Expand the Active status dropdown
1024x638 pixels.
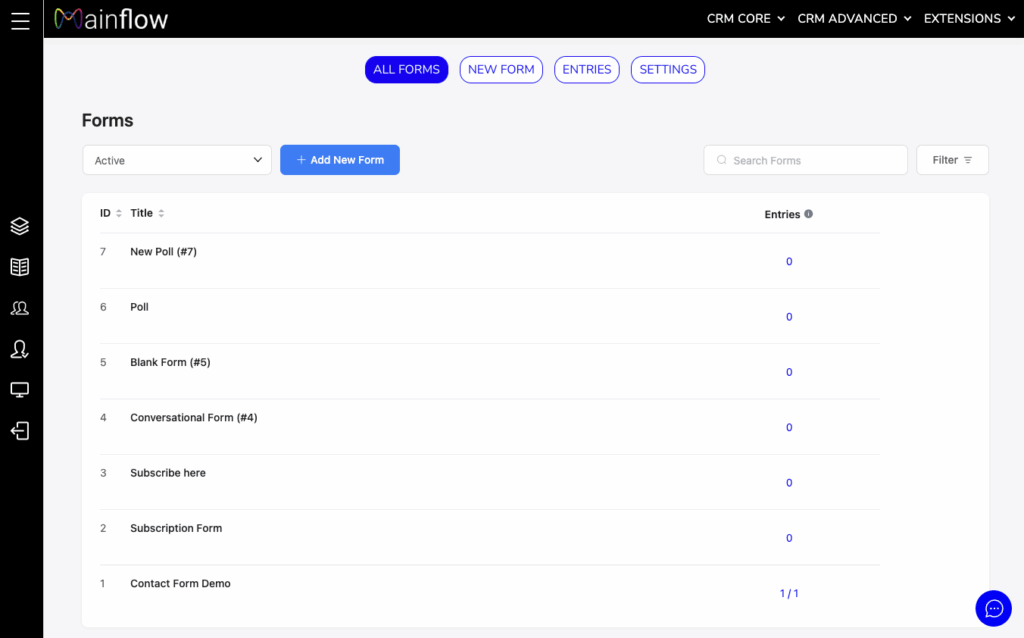coord(177,160)
